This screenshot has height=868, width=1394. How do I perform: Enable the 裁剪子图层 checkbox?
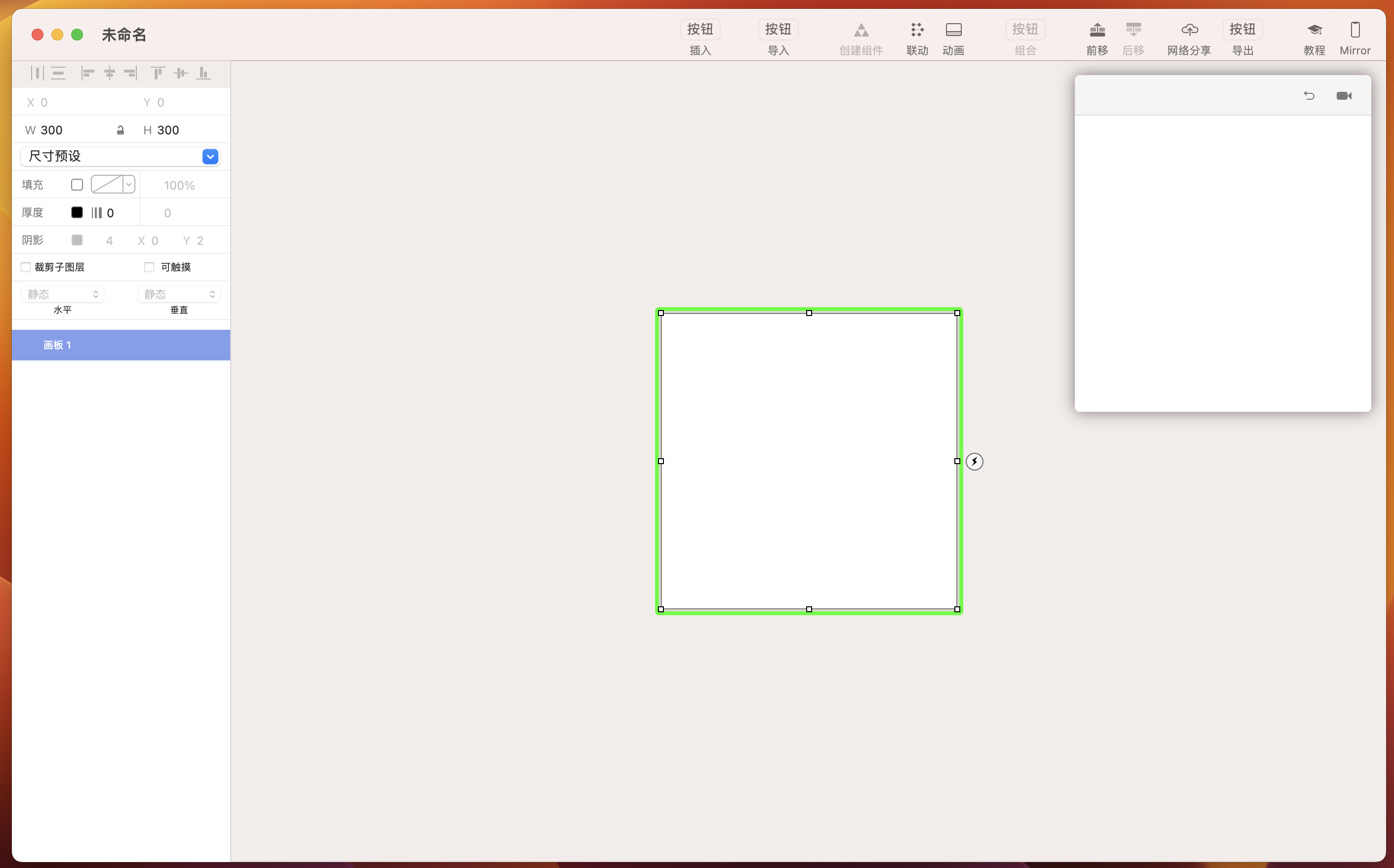point(26,267)
